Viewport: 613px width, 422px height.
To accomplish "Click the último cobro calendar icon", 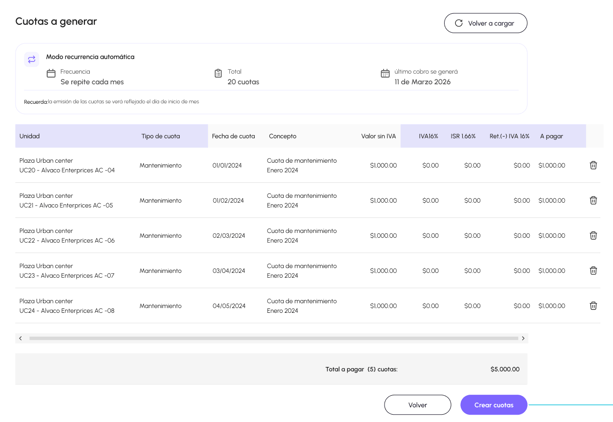I will coord(385,74).
